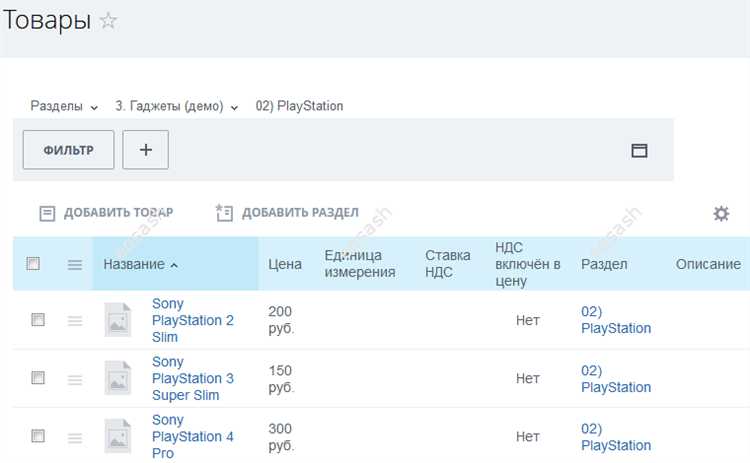Click the add-product document icon

47,213
